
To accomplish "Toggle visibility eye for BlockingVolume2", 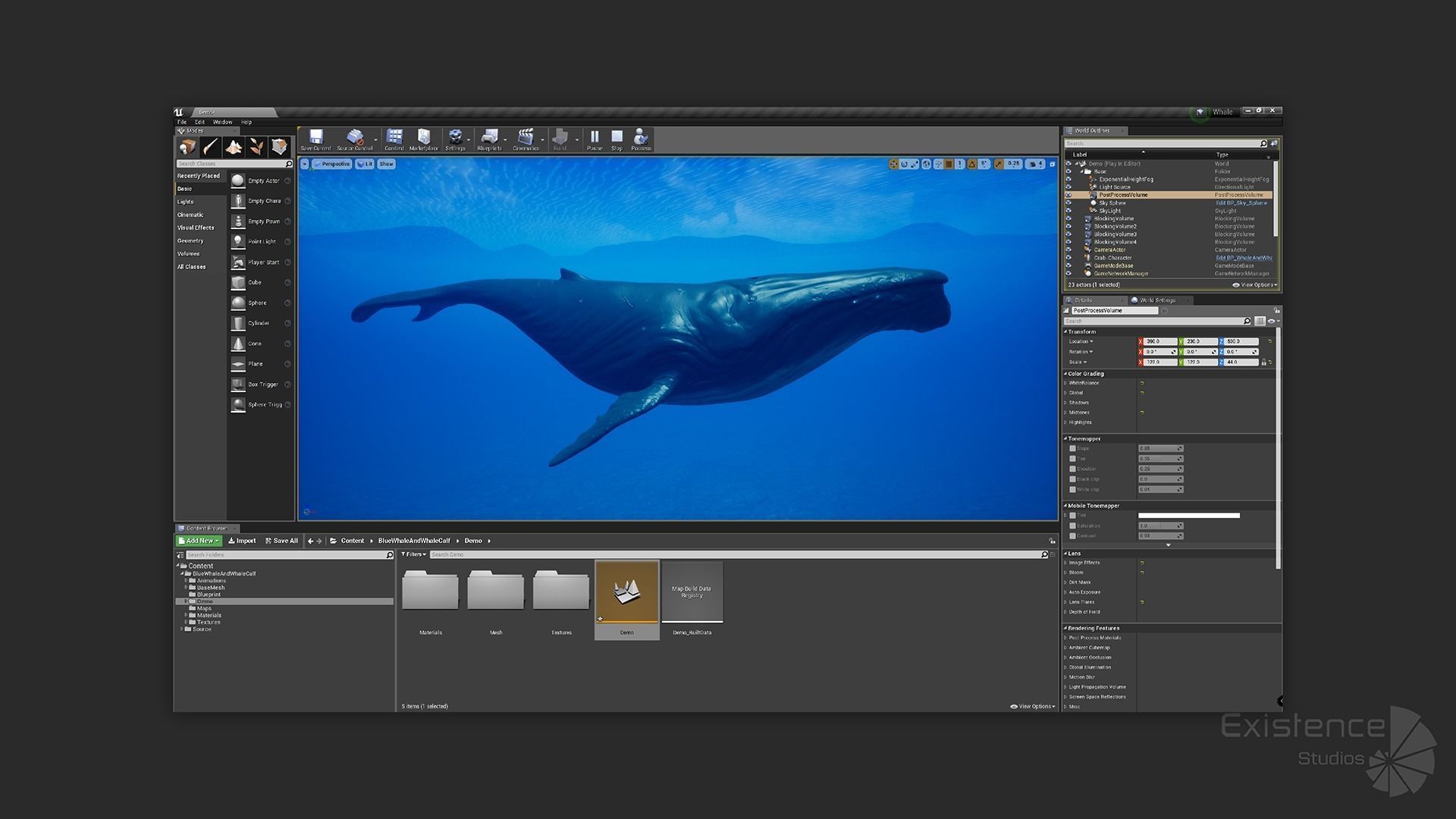I will [x=1068, y=227].
